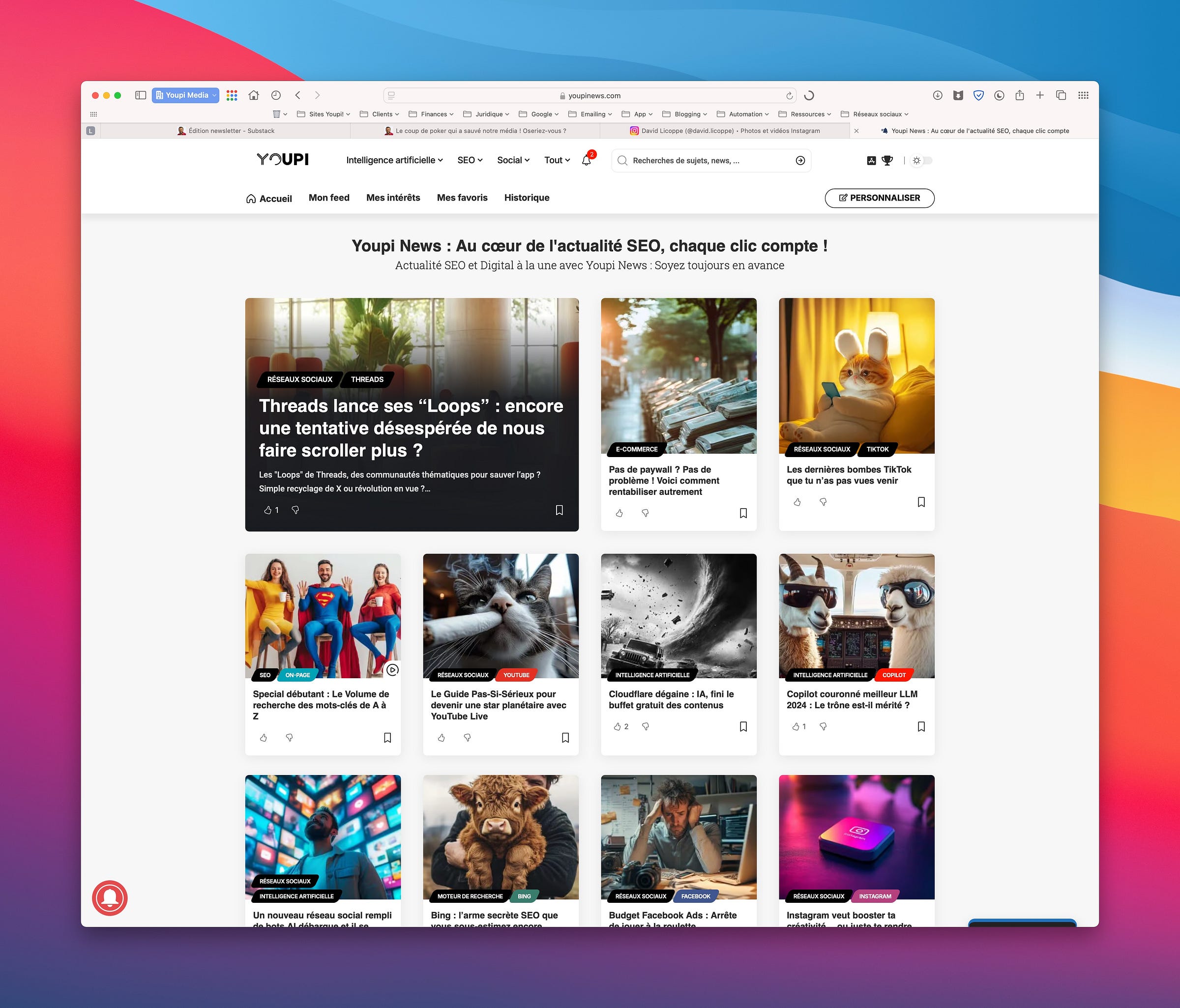Expand the SEO navigation dropdown

click(470, 161)
